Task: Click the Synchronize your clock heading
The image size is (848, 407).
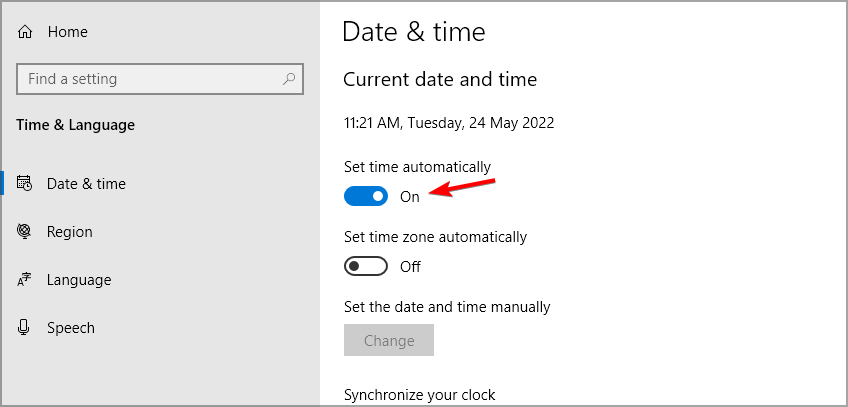Action: (x=419, y=395)
